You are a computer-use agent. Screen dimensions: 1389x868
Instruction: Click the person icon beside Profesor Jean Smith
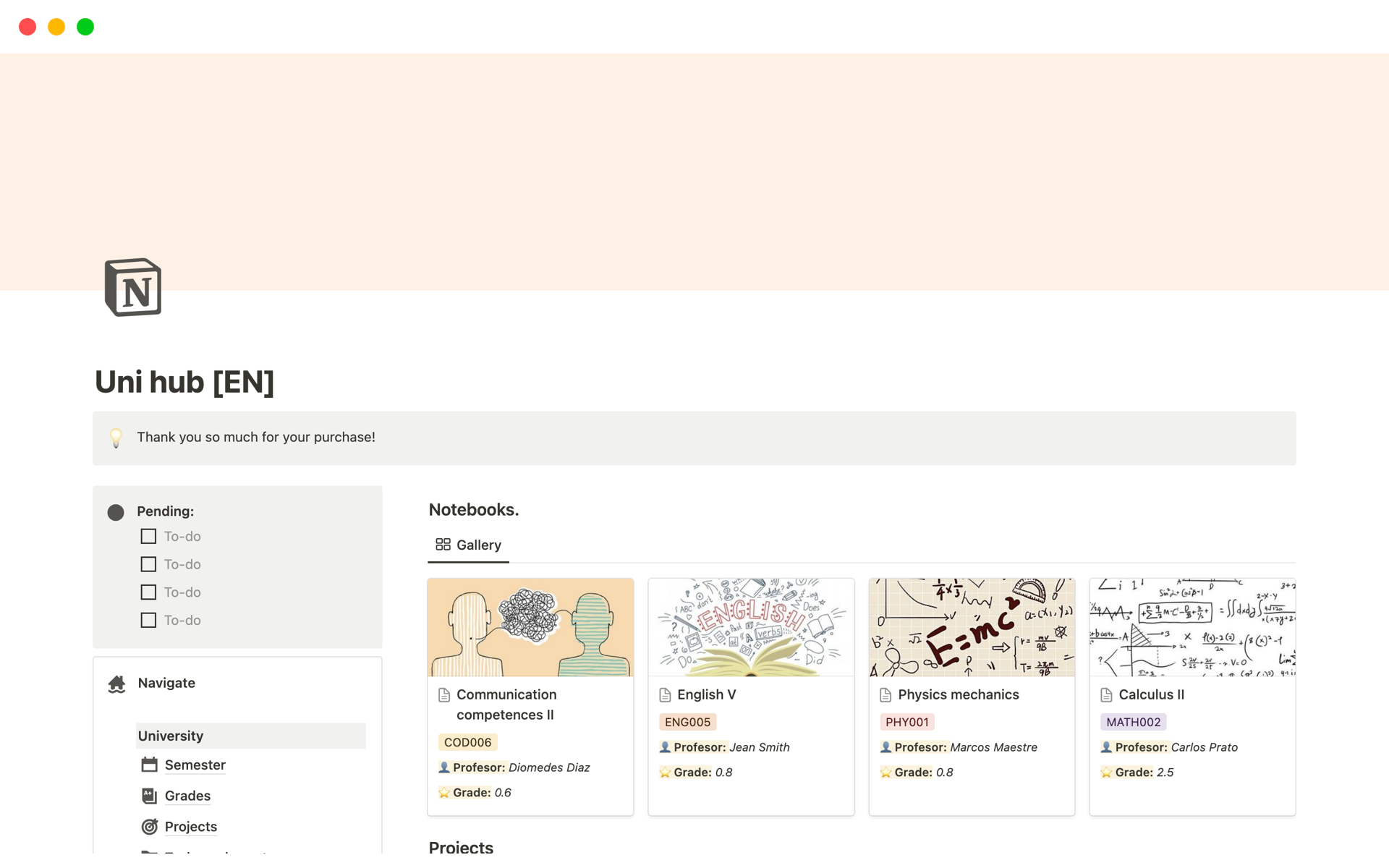[666, 747]
